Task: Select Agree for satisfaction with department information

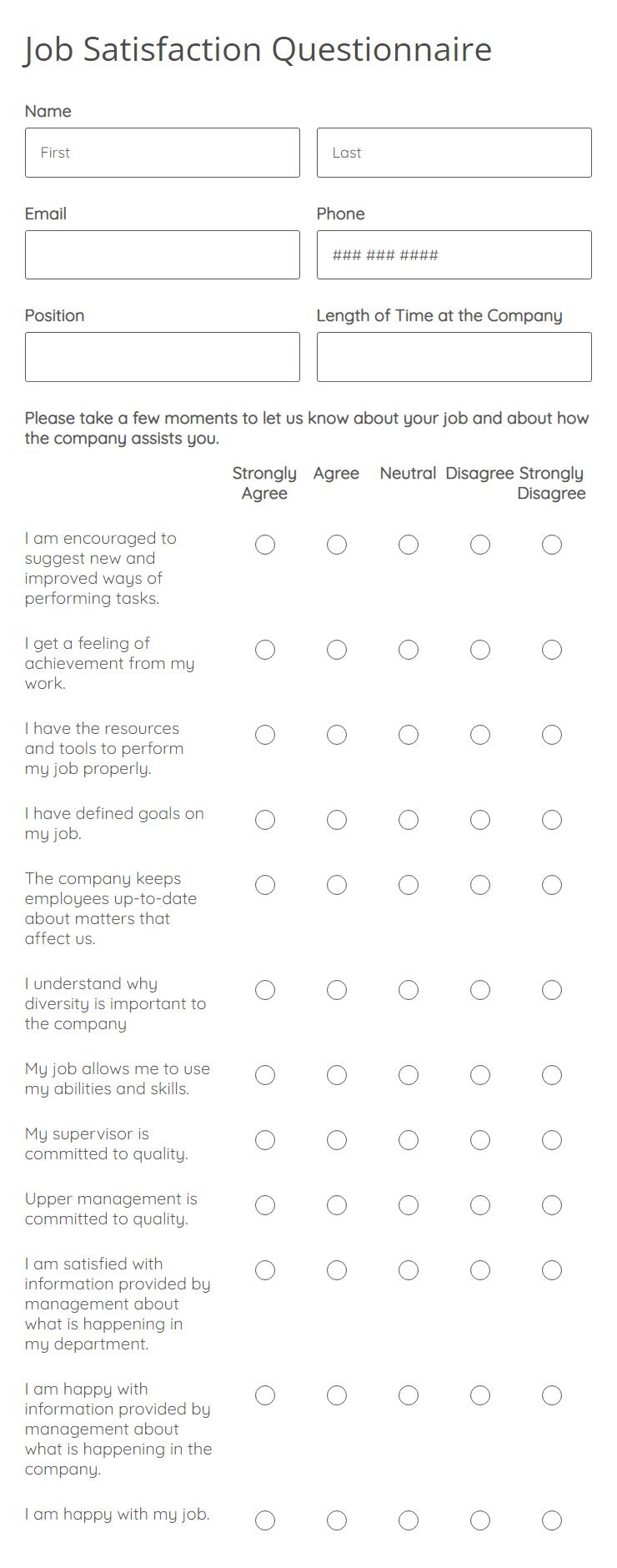Action: click(337, 1270)
